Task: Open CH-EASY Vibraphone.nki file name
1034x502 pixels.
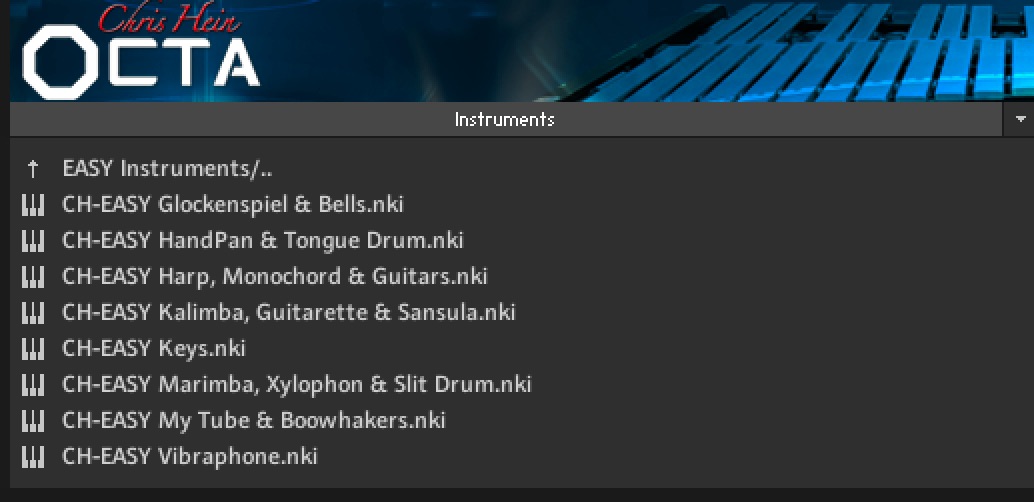Action: pos(189,456)
